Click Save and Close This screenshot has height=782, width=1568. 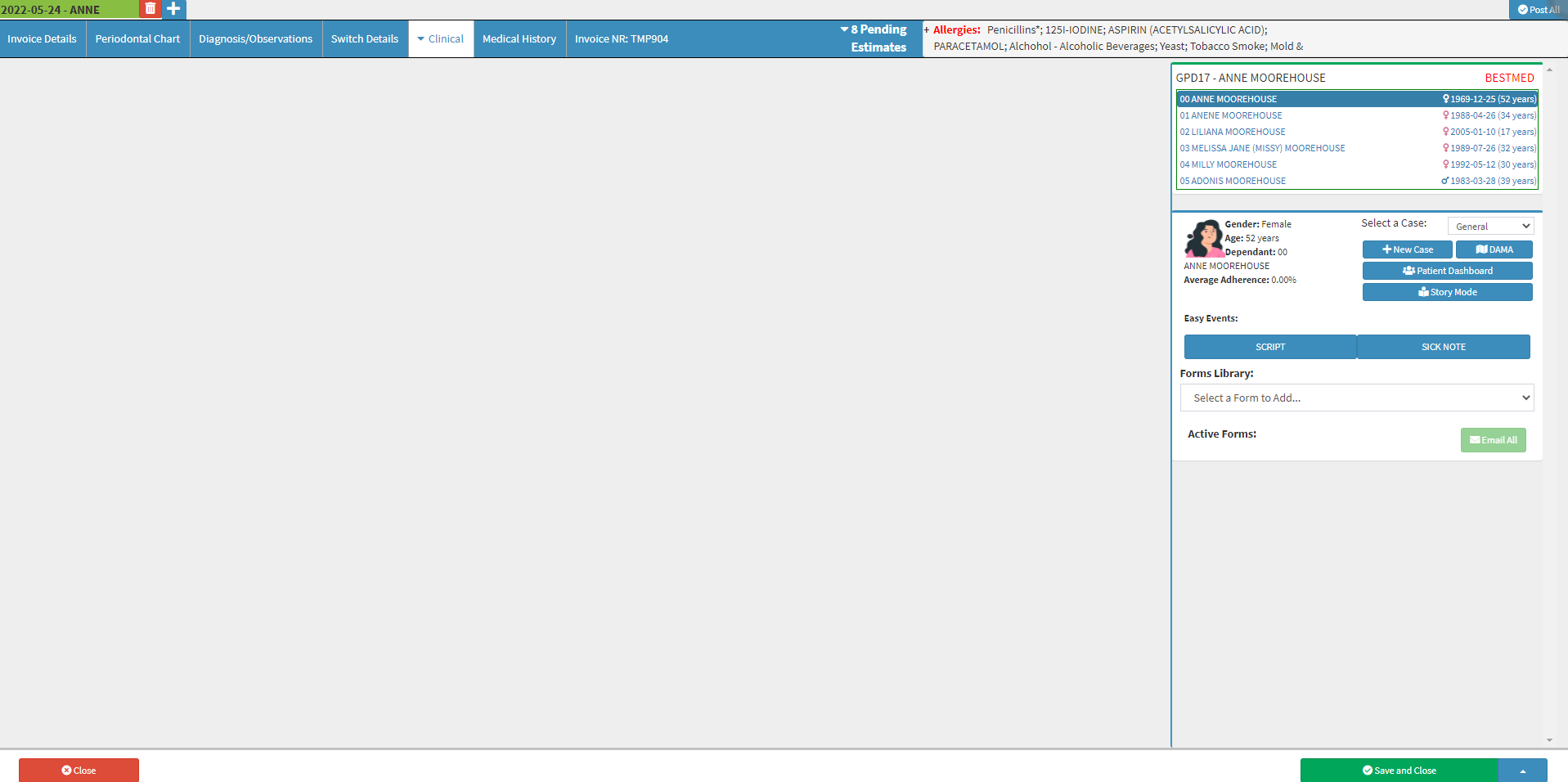pos(1399,771)
